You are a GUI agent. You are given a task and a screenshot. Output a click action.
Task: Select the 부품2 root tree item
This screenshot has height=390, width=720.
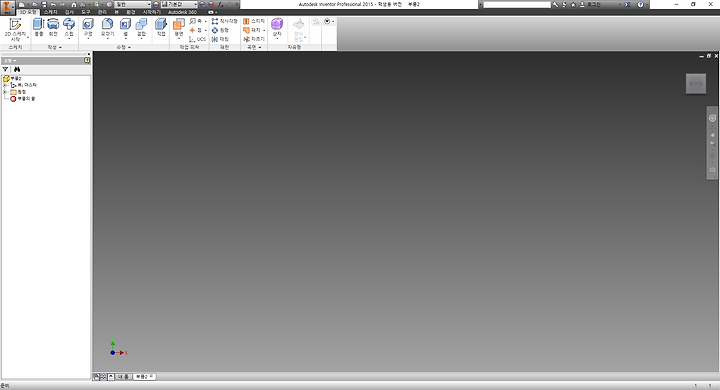(12, 79)
